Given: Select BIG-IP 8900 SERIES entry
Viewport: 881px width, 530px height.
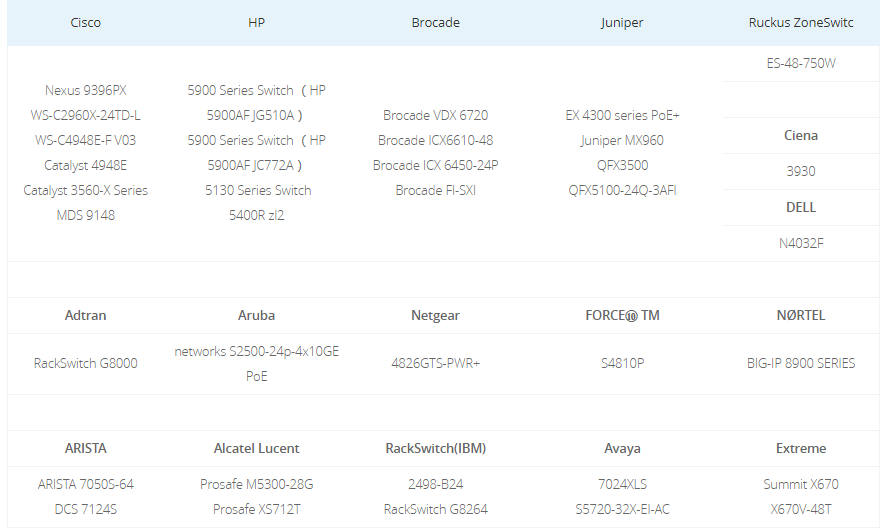Looking at the screenshot, I should point(801,363).
